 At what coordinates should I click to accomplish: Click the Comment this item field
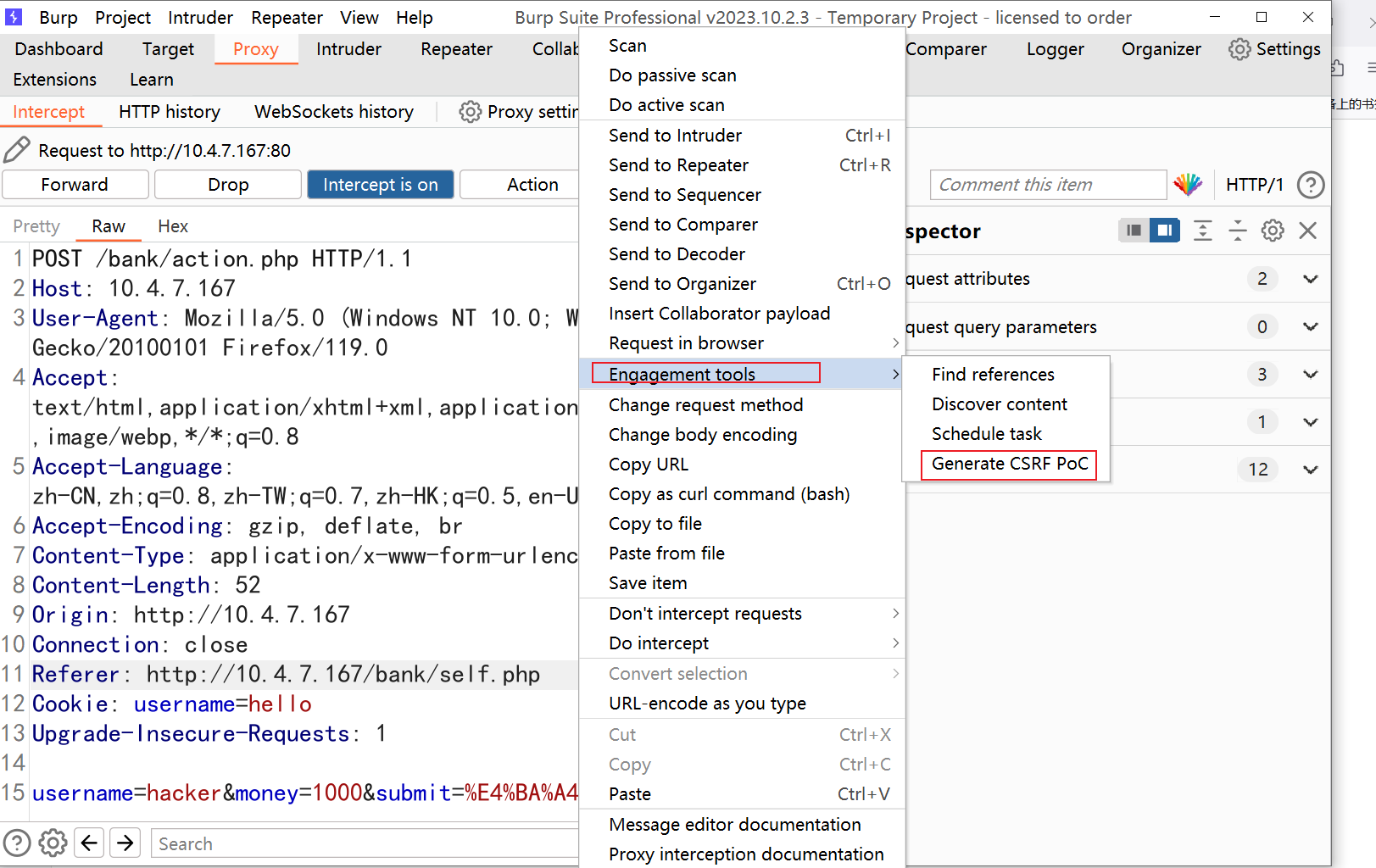tap(1048, 185)
